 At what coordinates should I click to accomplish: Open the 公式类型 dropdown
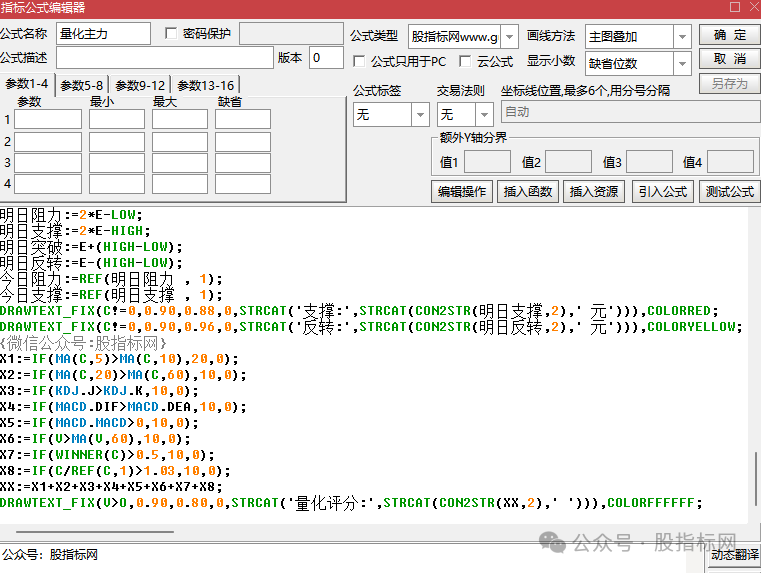(x=509, y=37)
